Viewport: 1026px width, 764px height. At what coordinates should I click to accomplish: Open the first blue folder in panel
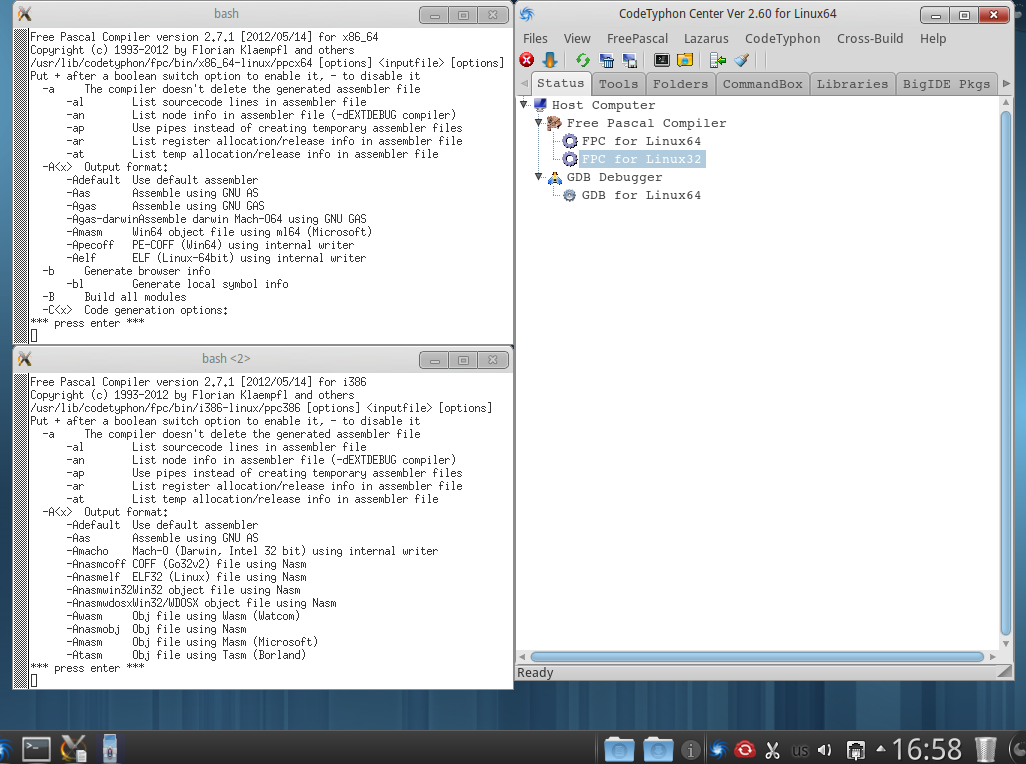coord(619,750)
